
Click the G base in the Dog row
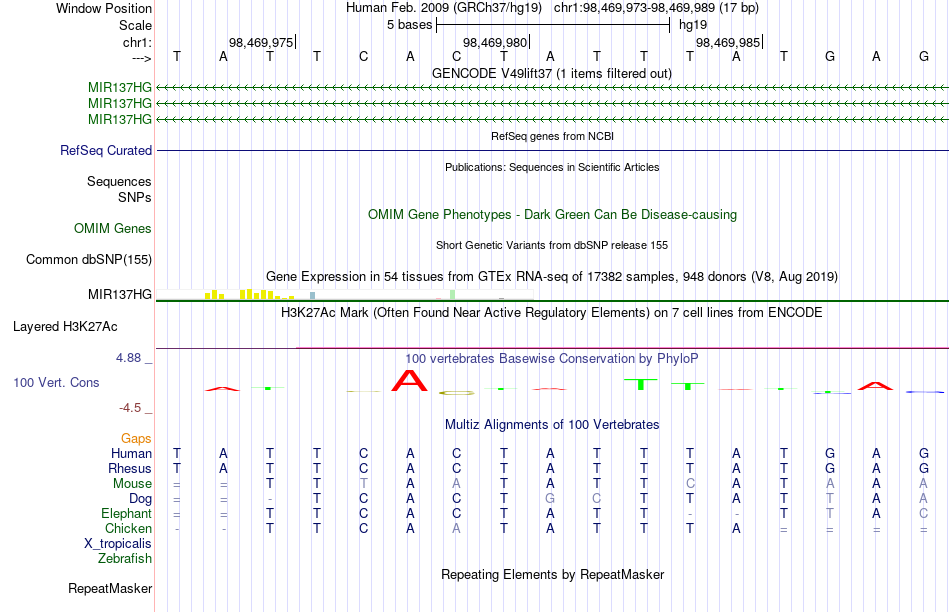click(550, 499)
